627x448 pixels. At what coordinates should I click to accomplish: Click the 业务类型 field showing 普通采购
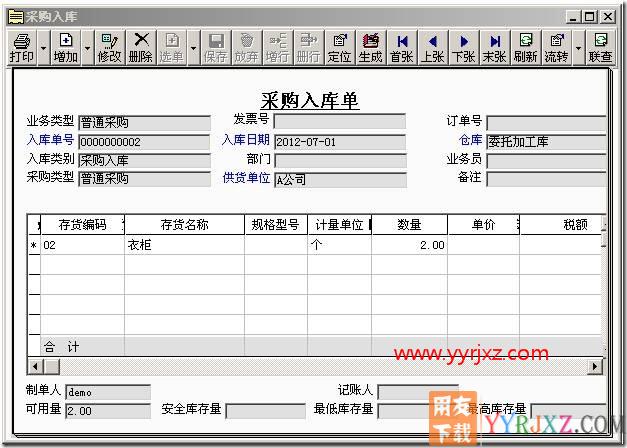(144, 122)
